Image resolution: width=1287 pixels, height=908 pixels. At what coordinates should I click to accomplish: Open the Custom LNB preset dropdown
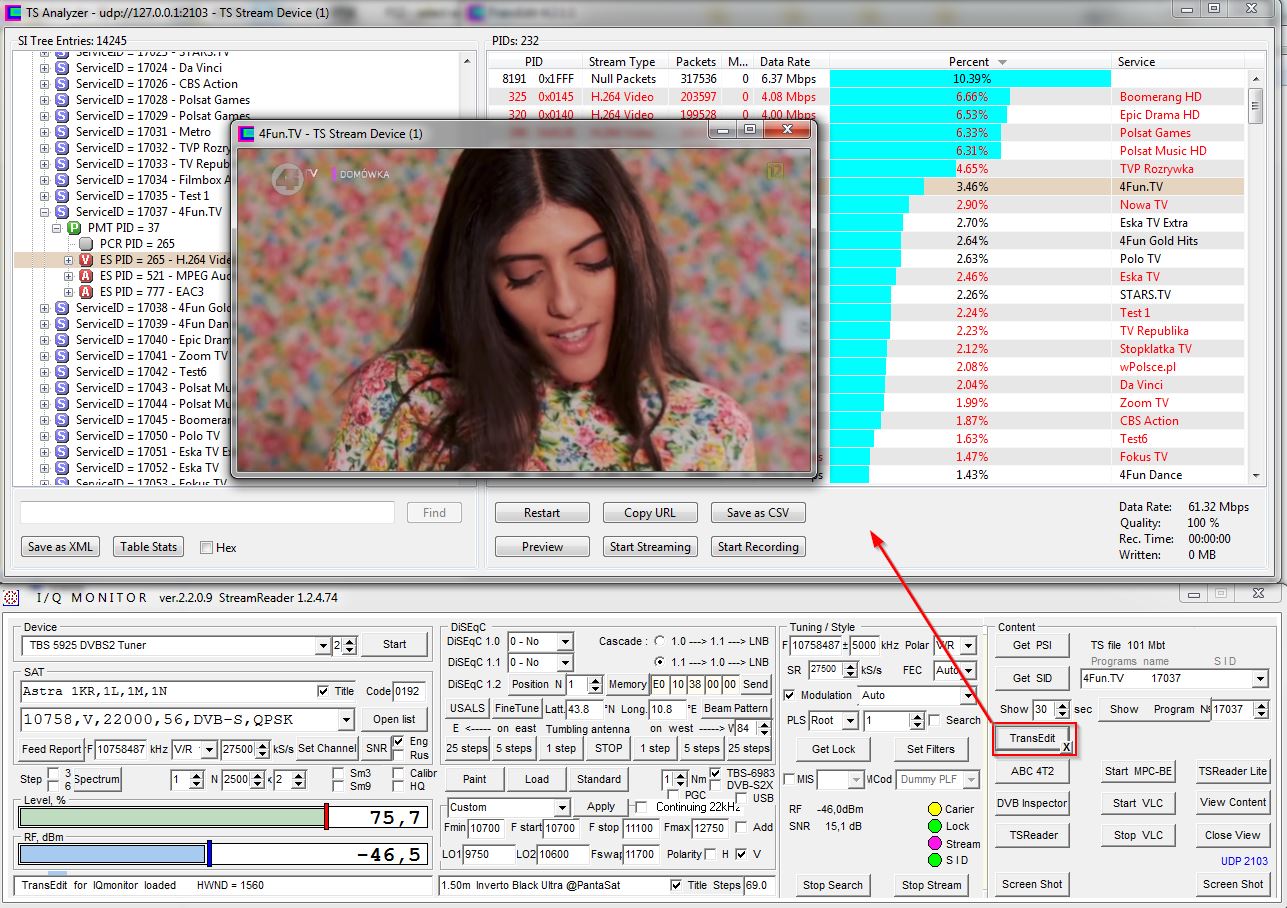[561, 807]
